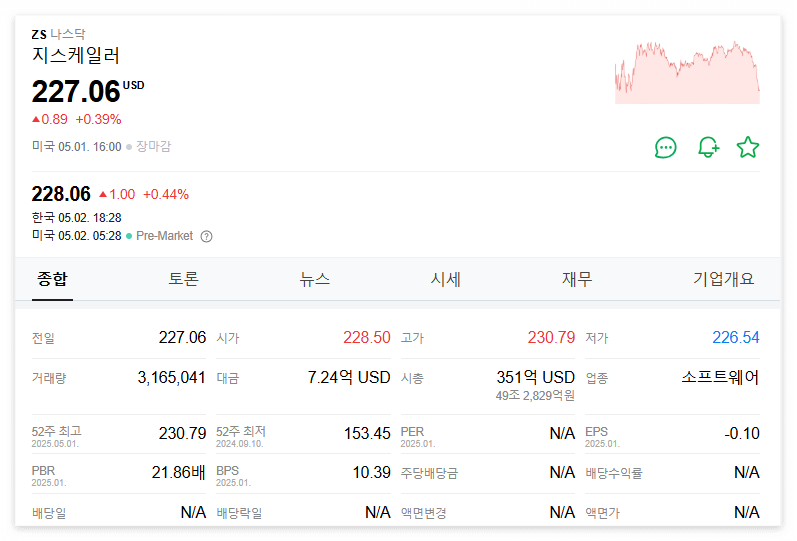Click the Pre-Market status label
This screenshot has width=797, height=541.
click(x=164, y=236)
